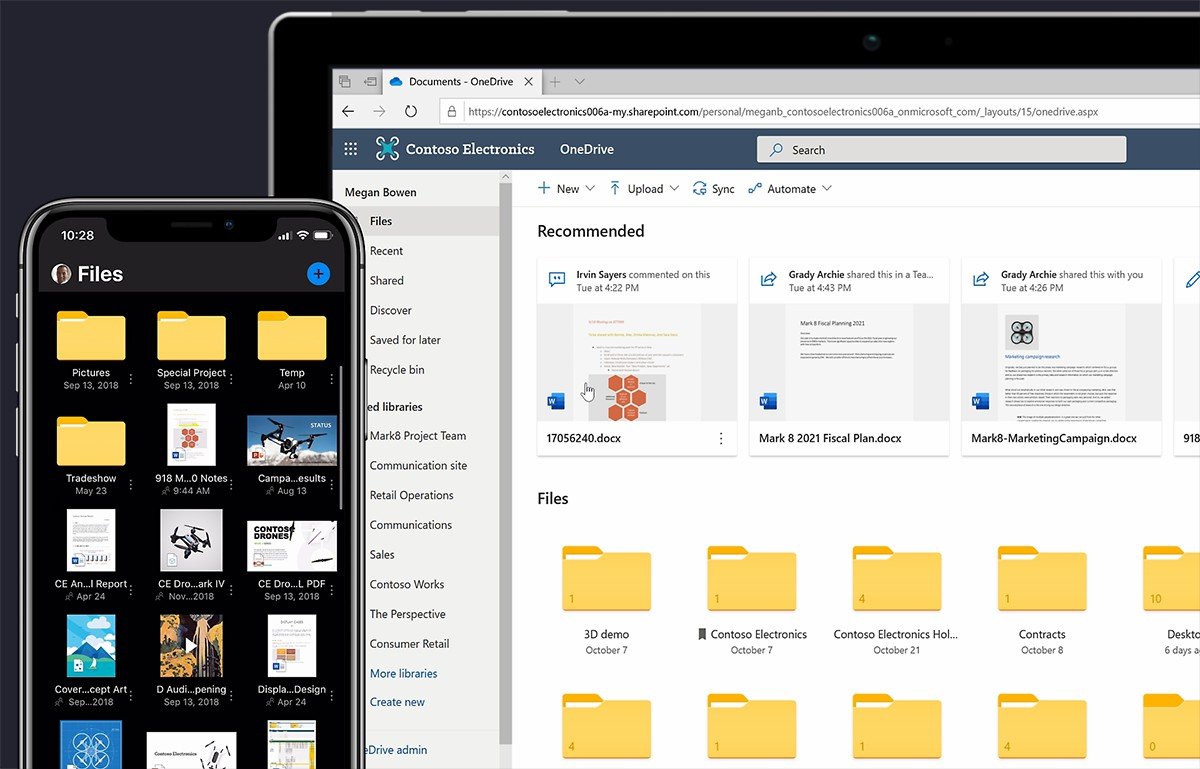The height and width of the screenshot is (769, 1200).
Task: Open more options for 17056240.docx
Action: coord(721,438)
